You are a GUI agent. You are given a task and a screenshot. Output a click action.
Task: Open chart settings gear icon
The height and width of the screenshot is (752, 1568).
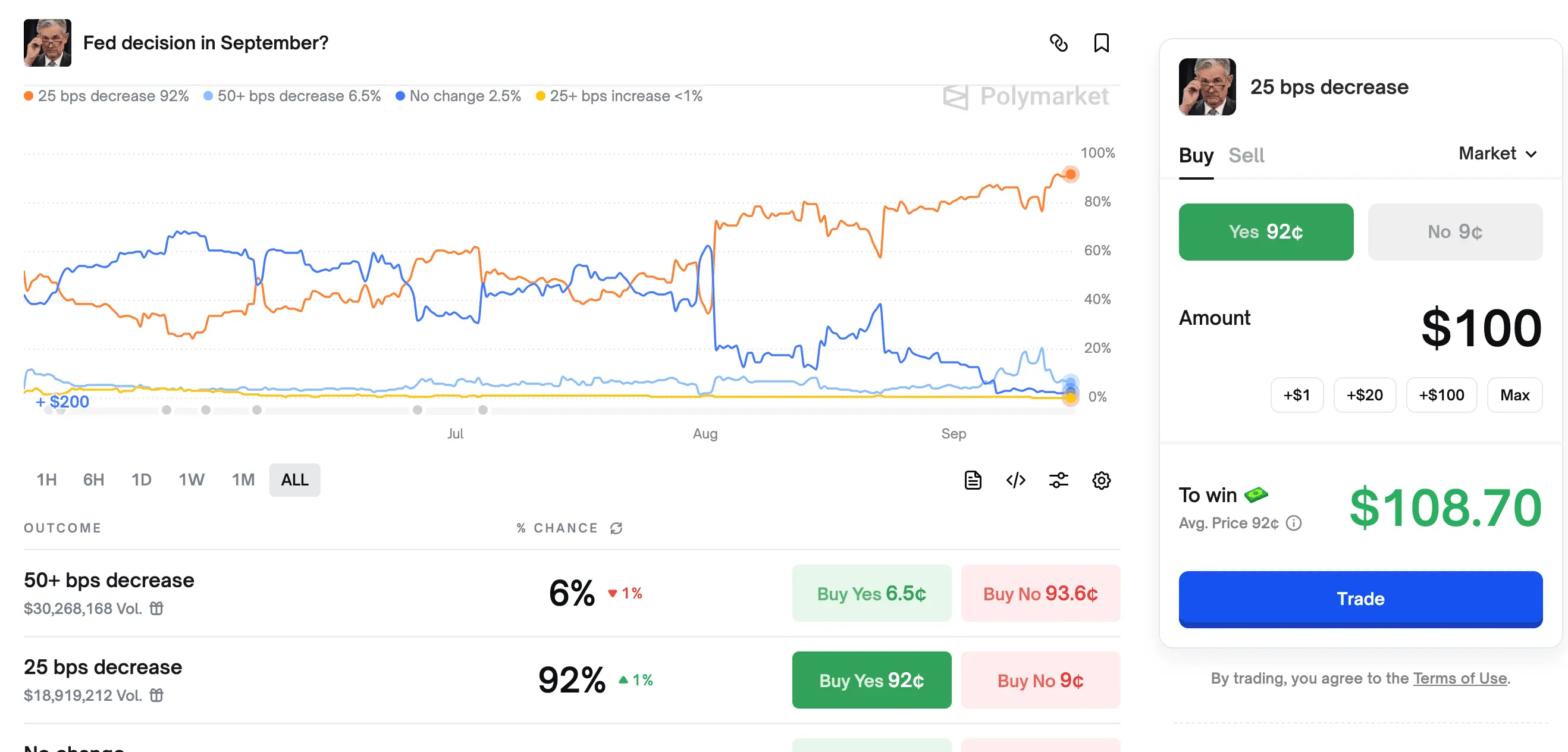point(1101,481)
